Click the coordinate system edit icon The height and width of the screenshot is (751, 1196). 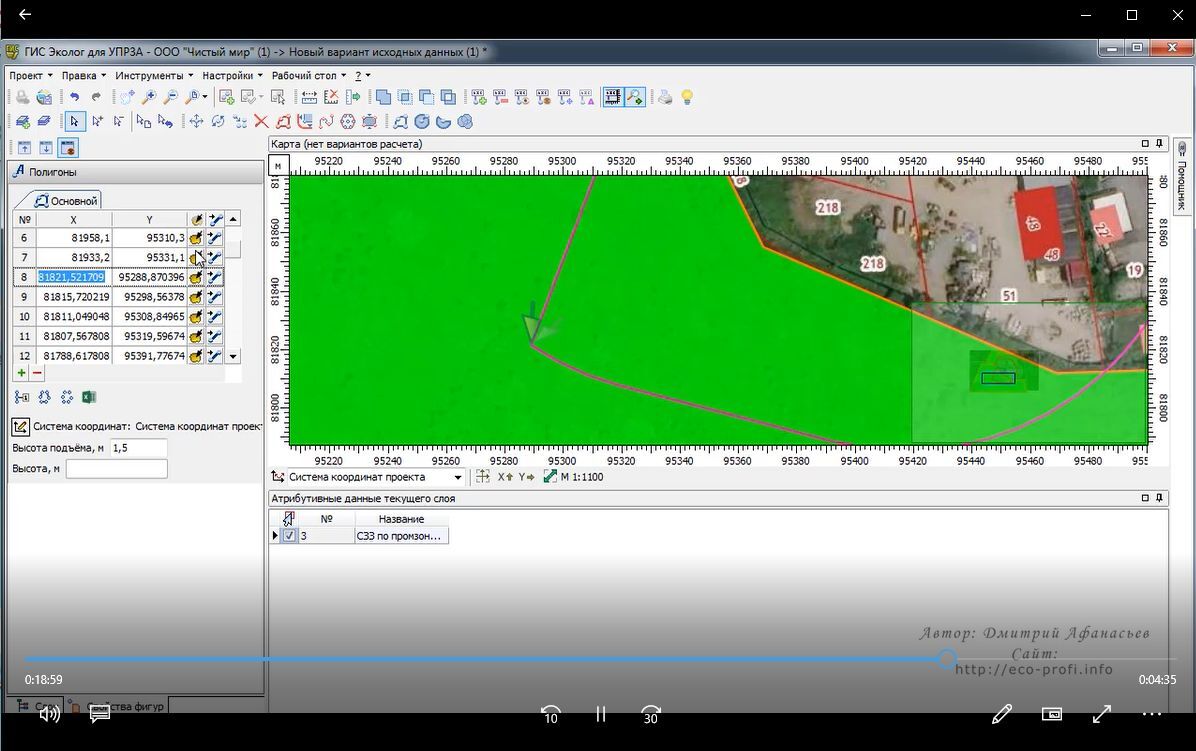click(20, 427)
